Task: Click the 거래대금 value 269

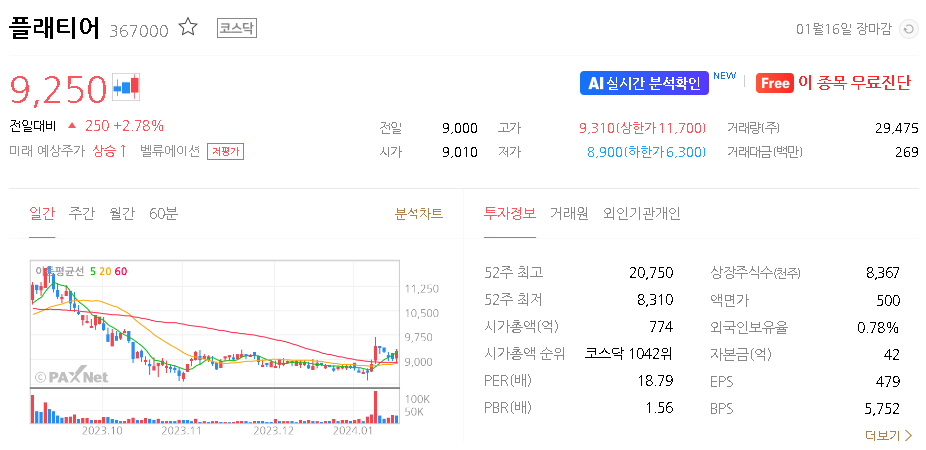Action: (907, 152)
